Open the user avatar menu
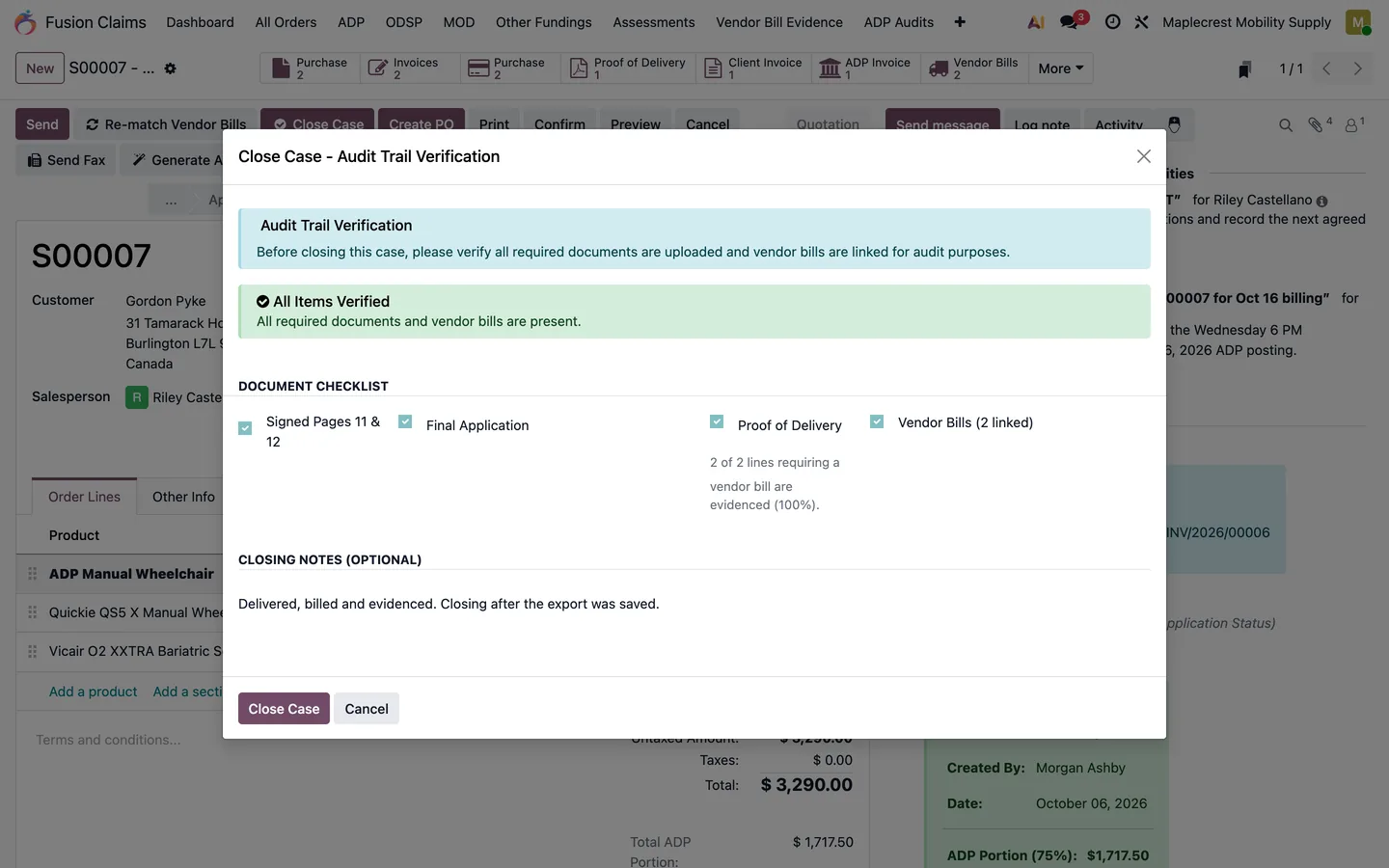The image size is (1389, 868). click(x=1358, y=22)
